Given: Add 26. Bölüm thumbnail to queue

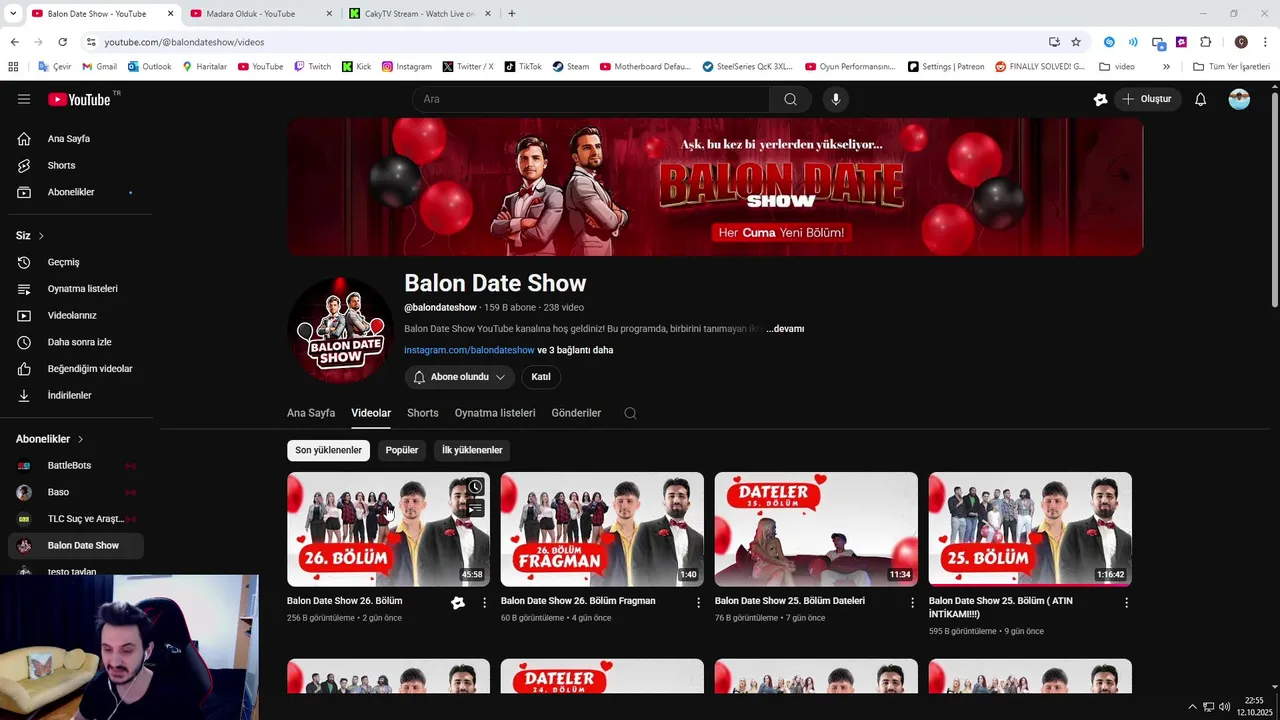Looking at the screenshot, I should [476, 508].
